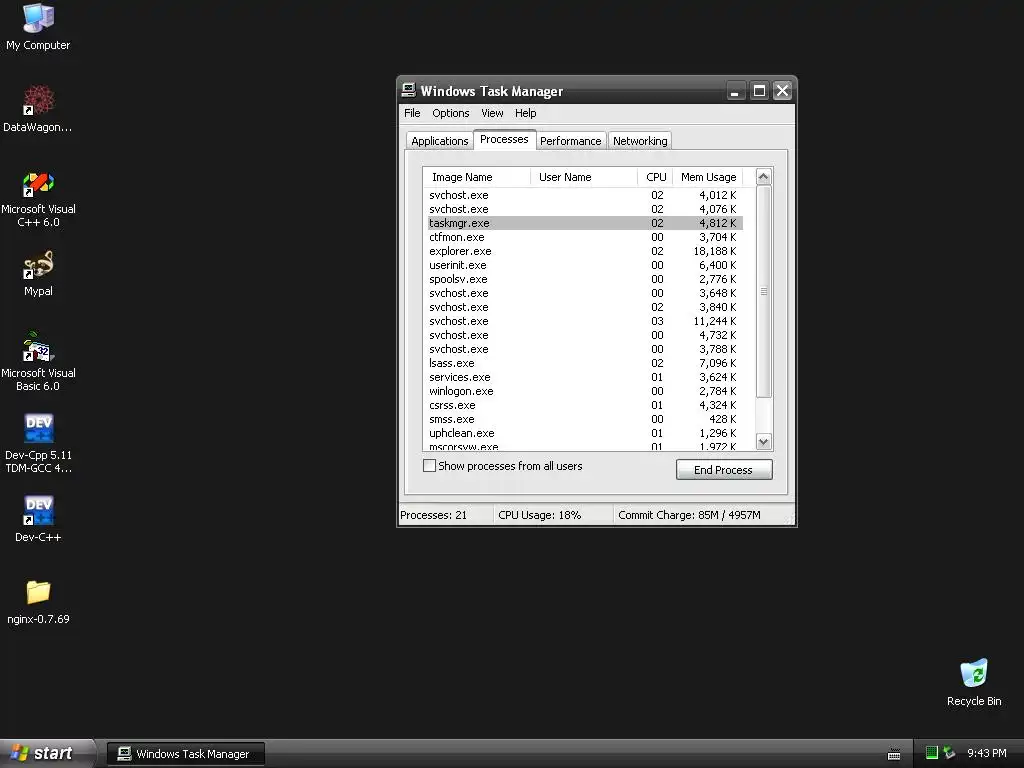Switch to the Networking tab
Viewport: 1024px width, 768px height.
[x=640, y=141]
